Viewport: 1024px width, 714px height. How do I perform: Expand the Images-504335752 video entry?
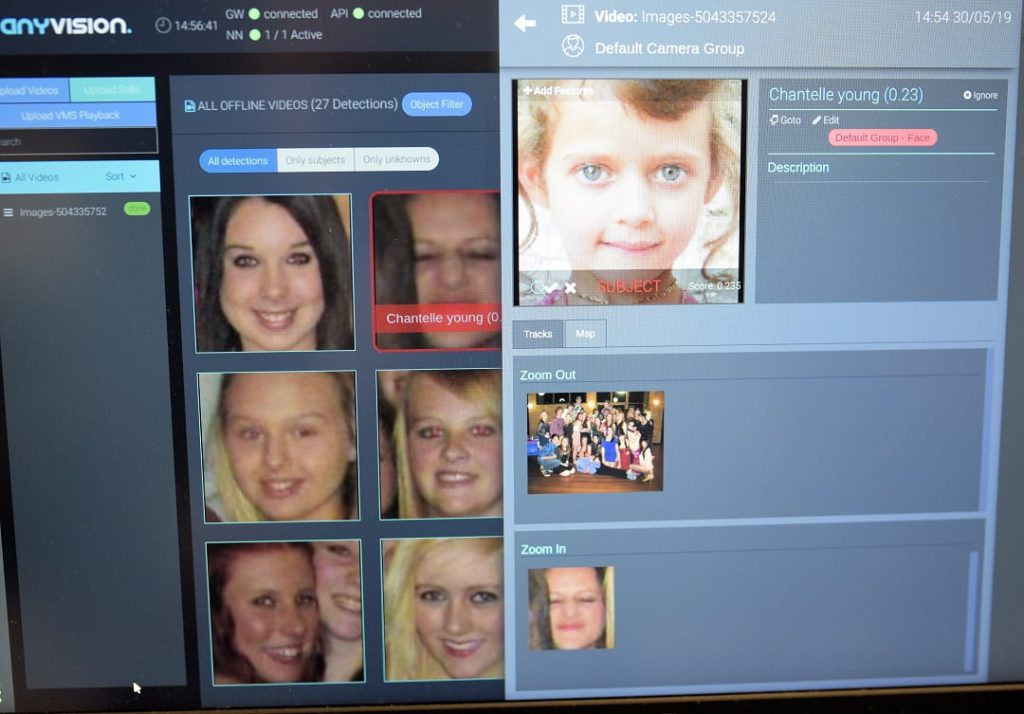(9, 212)
